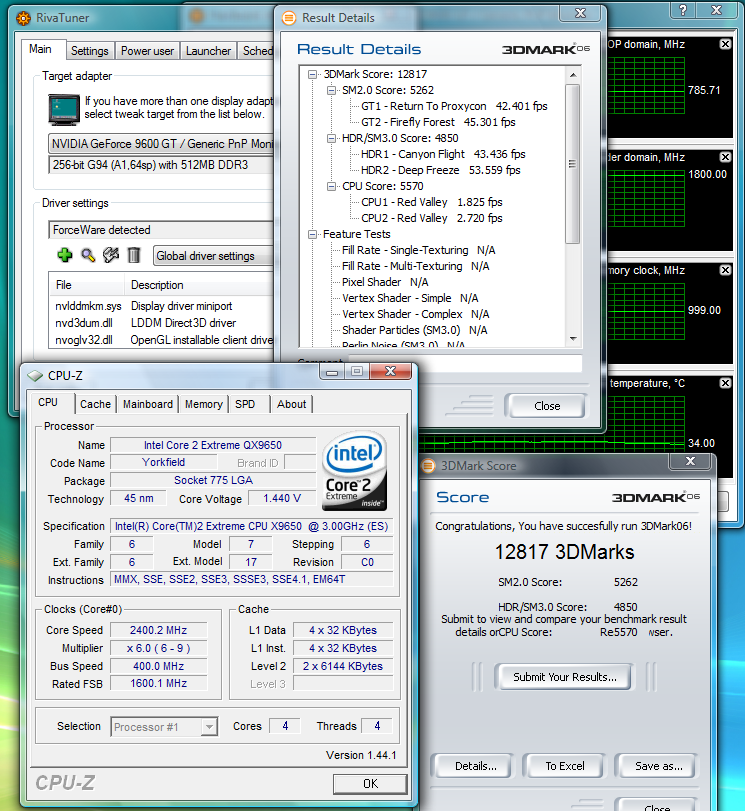The height and width of the screenshot is (811, 745).
Task: Click Close in the Result Details window
Action: 546,406
